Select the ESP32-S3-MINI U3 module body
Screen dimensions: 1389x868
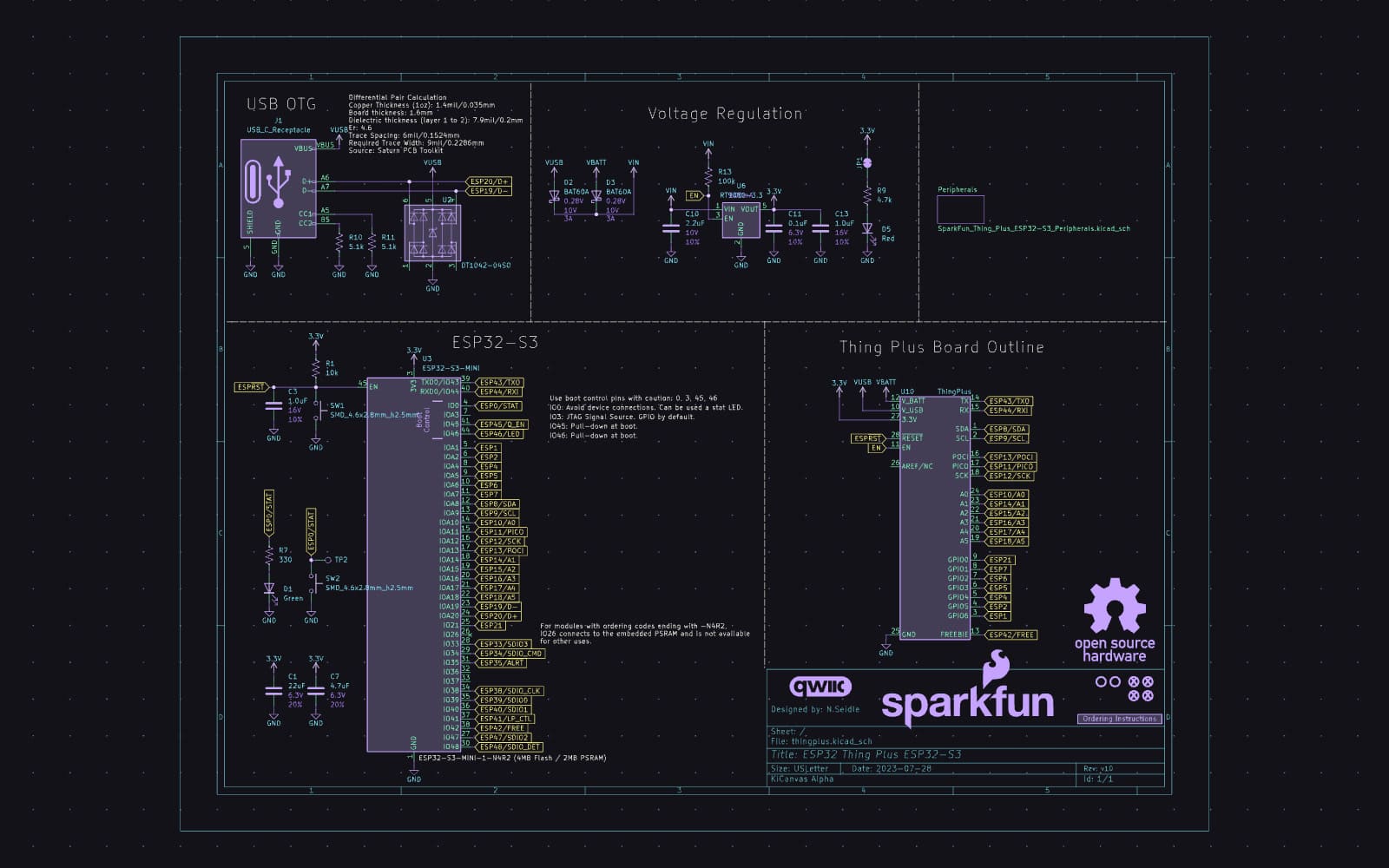click(x=413, y=563)
